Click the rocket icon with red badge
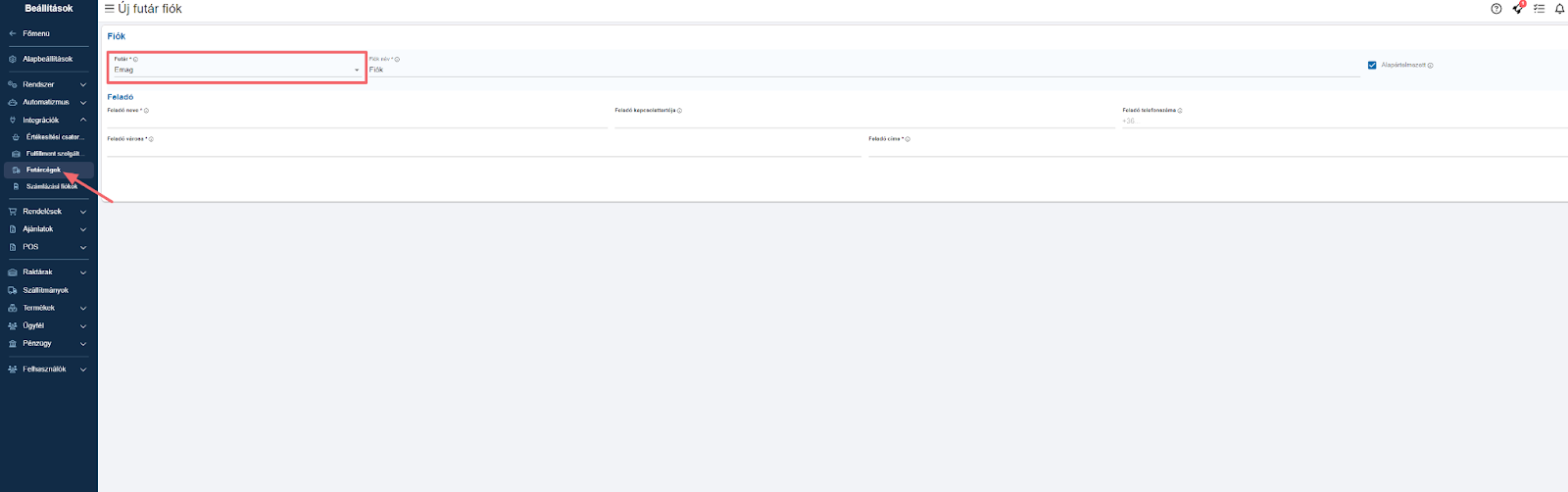Screen dimensions: 1568x492 (1517, 9)
